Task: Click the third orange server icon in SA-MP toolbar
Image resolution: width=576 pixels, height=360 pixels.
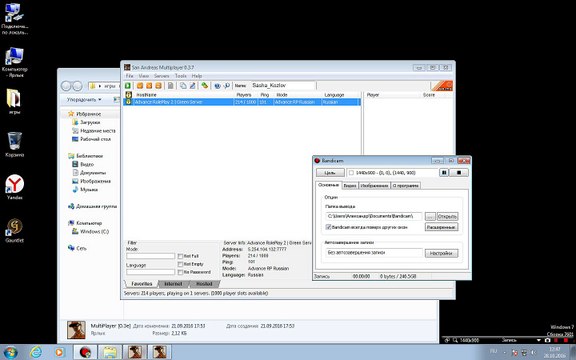Action: click(158, 86)
